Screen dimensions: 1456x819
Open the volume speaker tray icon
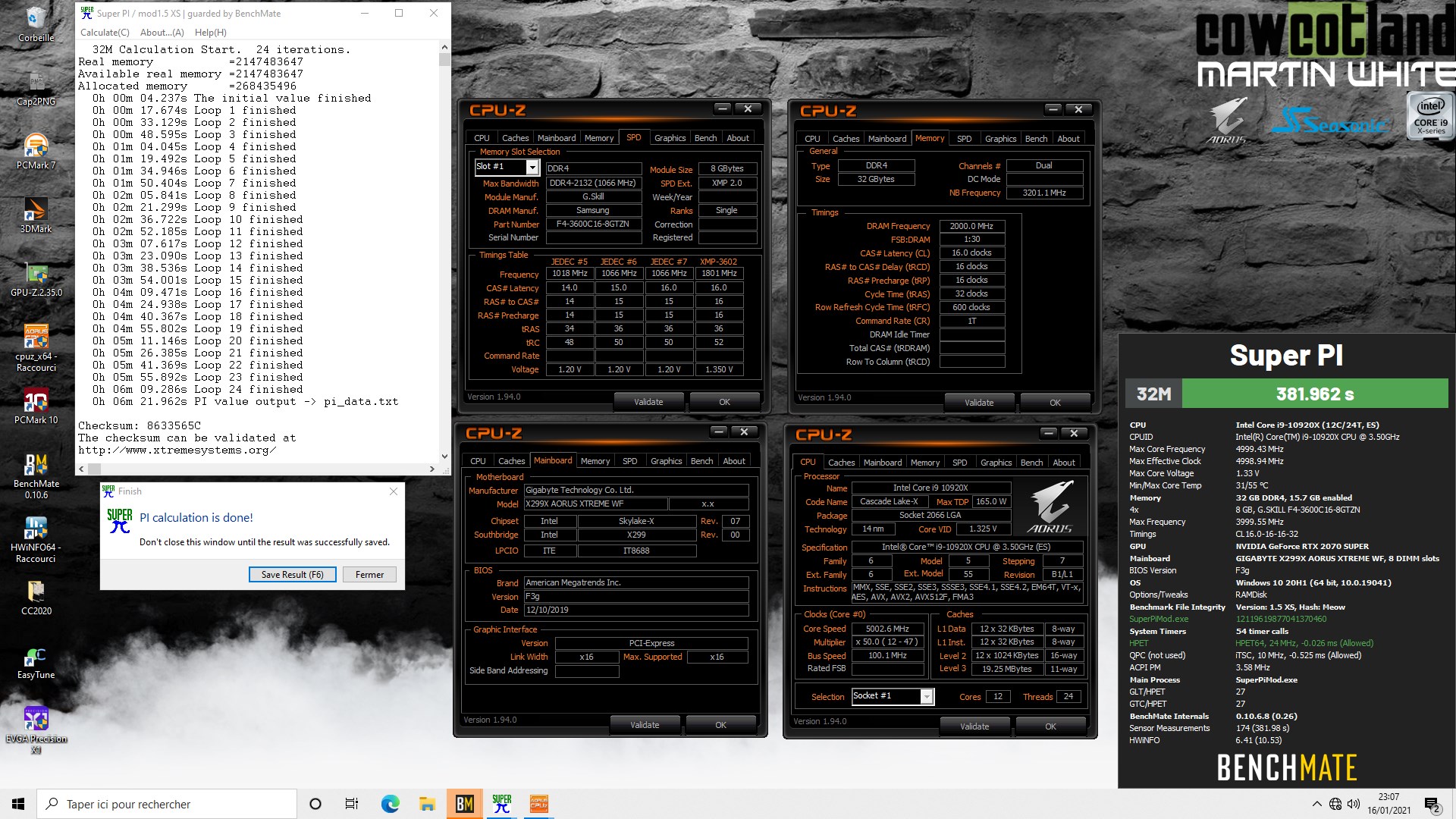point(1354,804)
